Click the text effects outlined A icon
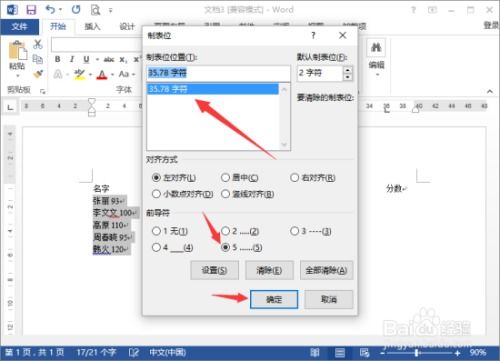Image resolution: width=500 pixels, height=361 pixels. pos(58,74)
